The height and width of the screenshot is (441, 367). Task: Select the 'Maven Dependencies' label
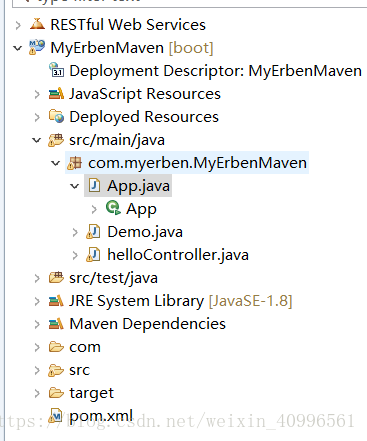[148, 324]
